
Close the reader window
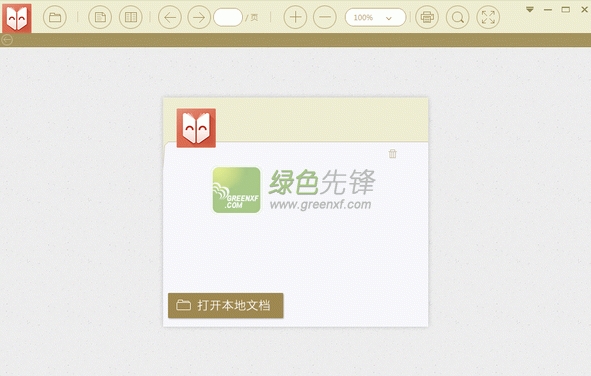585,9
